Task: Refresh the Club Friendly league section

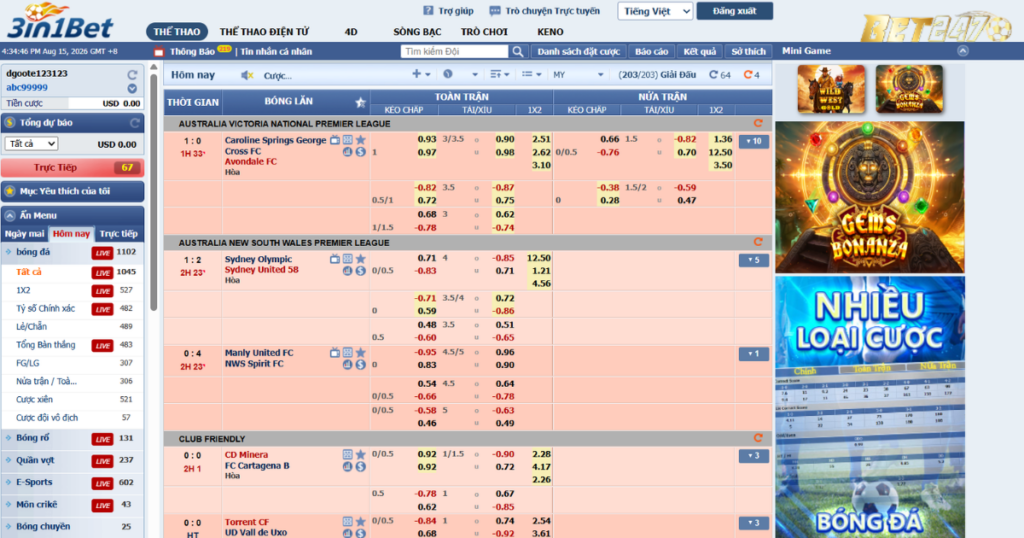Action: pyautogui.click(x=758, y=438)
